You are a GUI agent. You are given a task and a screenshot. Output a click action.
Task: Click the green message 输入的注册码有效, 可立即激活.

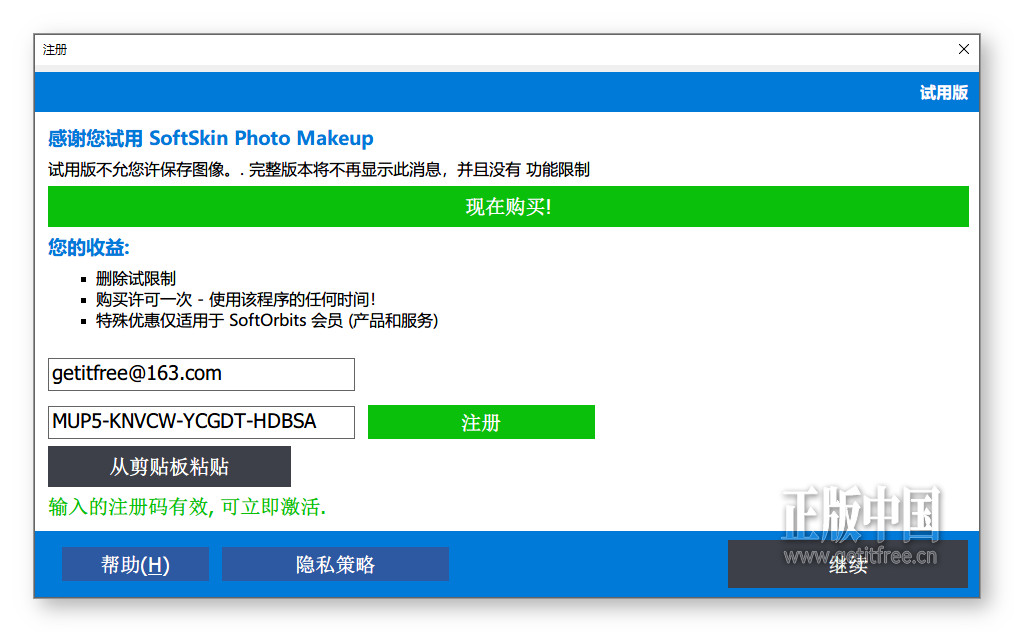click(187, 507)
